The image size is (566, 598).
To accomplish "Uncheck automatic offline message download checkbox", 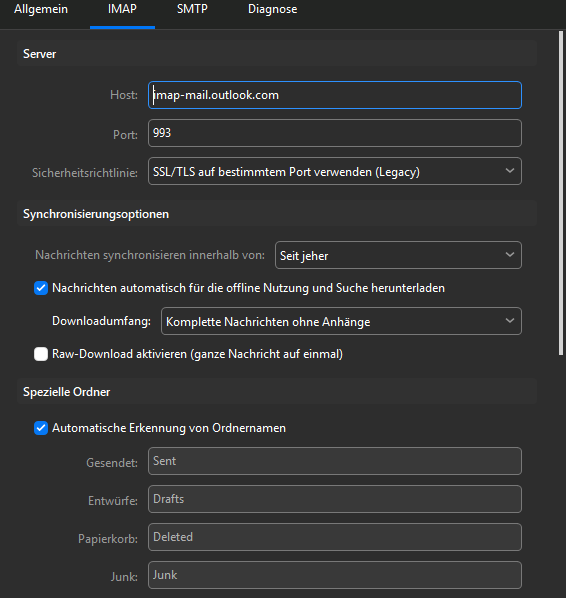I will [41, 288].
